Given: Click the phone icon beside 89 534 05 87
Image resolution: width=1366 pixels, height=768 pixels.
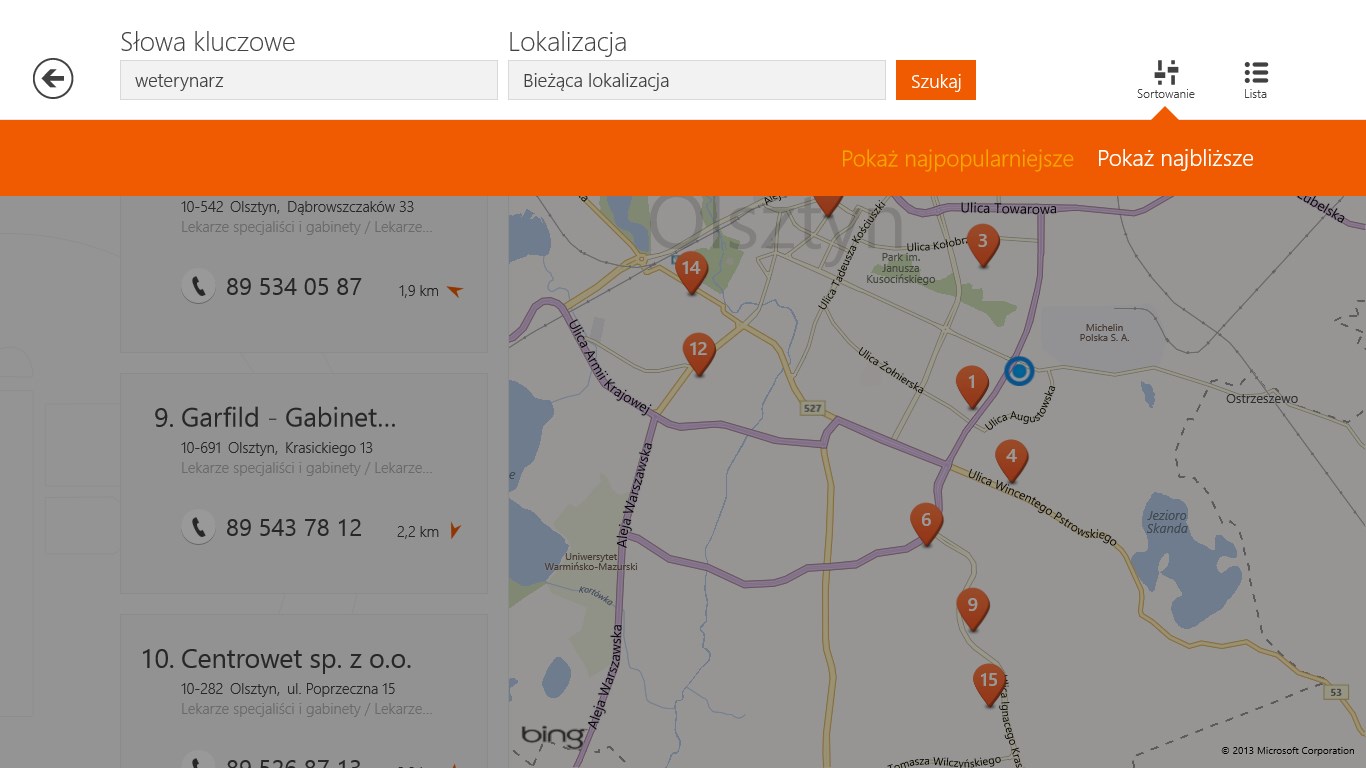Looking at the screenshot, I should tap(199, 286).
